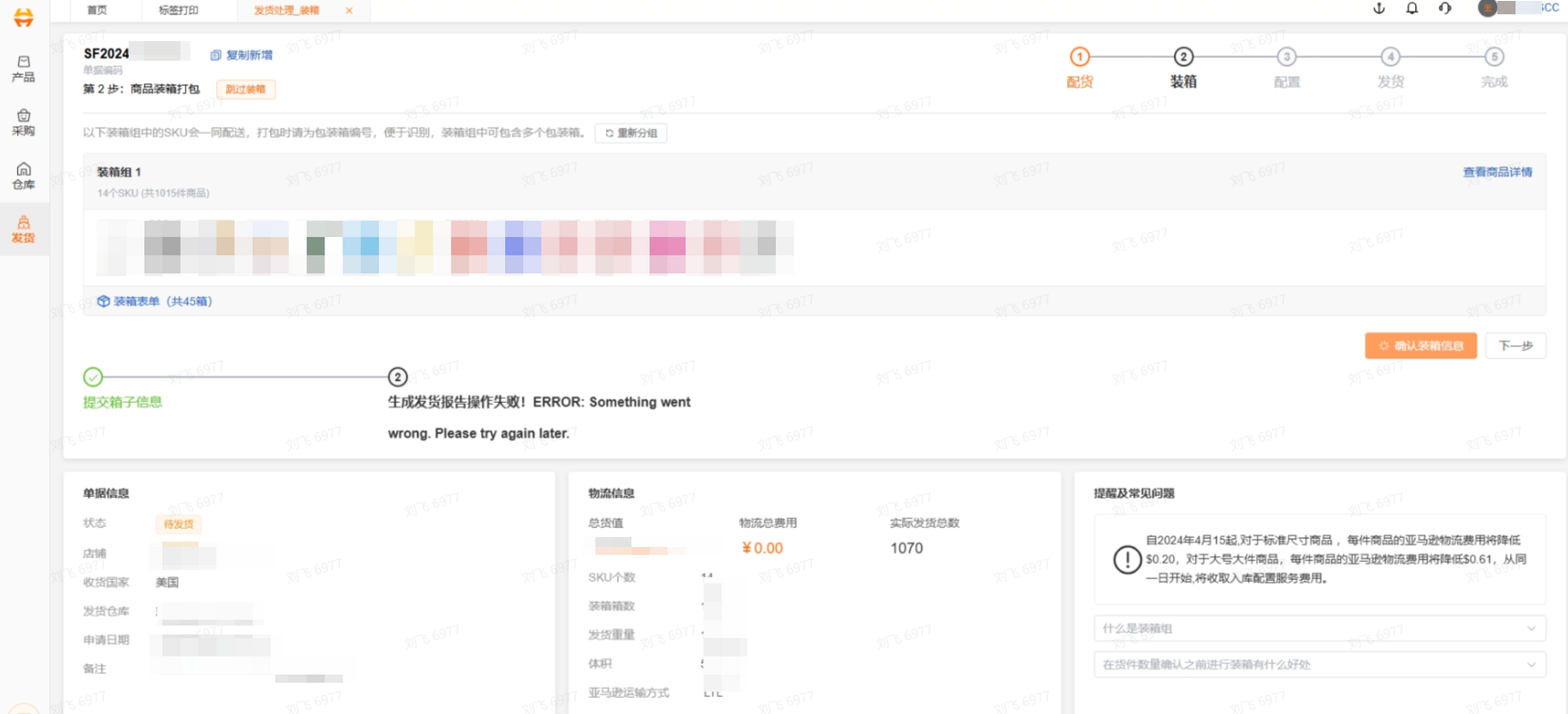Open 装箱表单 (共45箱) list

click(155, 302)
